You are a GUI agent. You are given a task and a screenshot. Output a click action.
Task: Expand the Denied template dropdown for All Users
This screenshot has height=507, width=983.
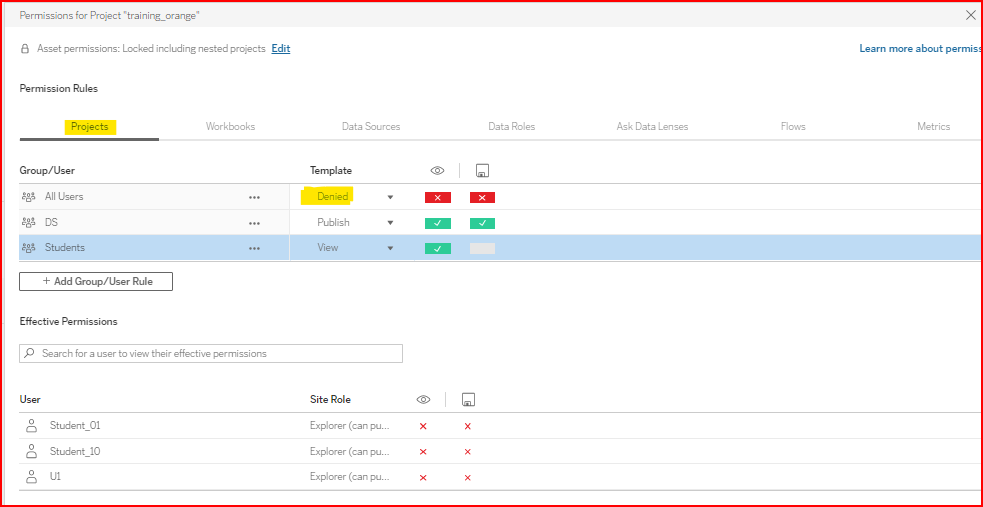tap(390, 197)
